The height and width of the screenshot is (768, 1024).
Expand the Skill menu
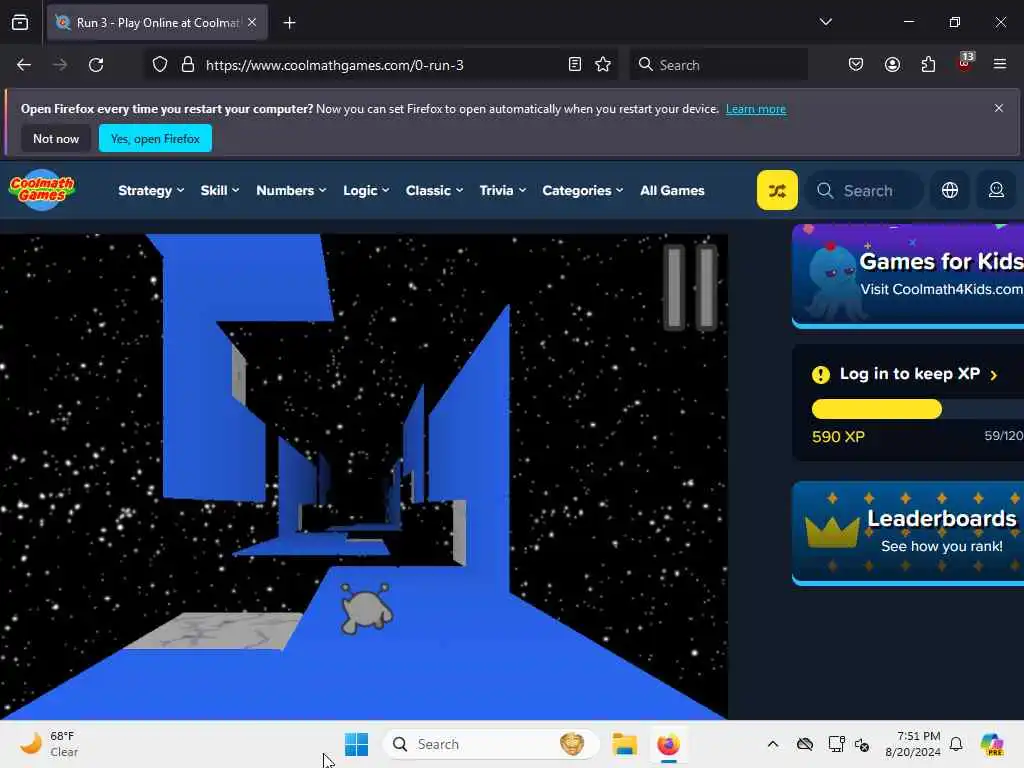coord(219,190)
